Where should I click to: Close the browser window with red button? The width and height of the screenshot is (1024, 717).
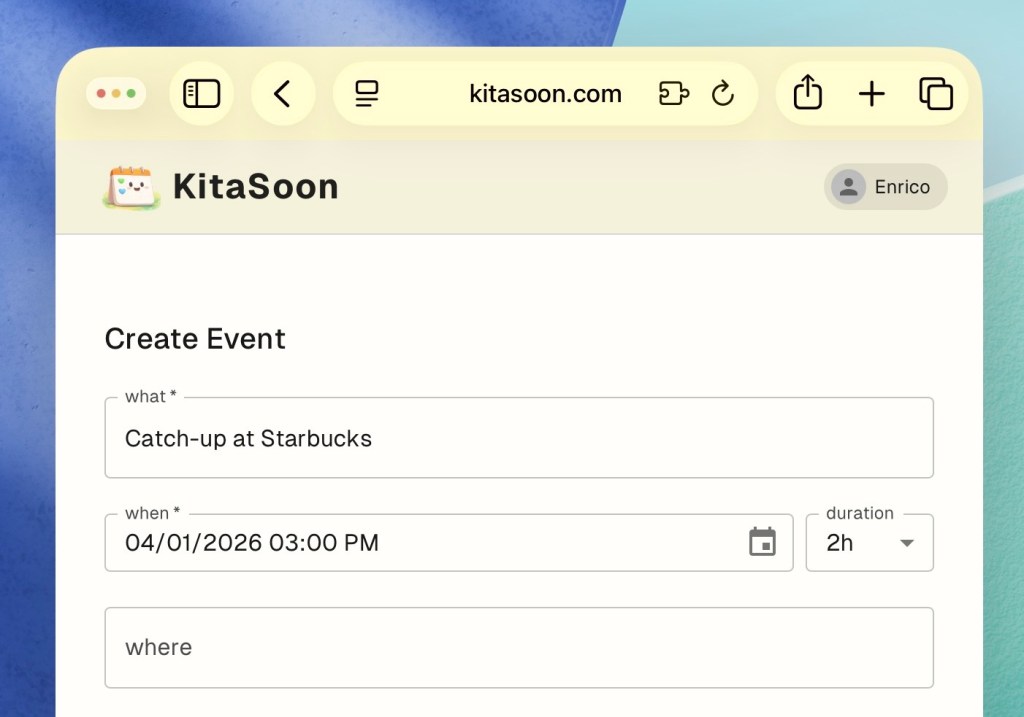[101, 94]
